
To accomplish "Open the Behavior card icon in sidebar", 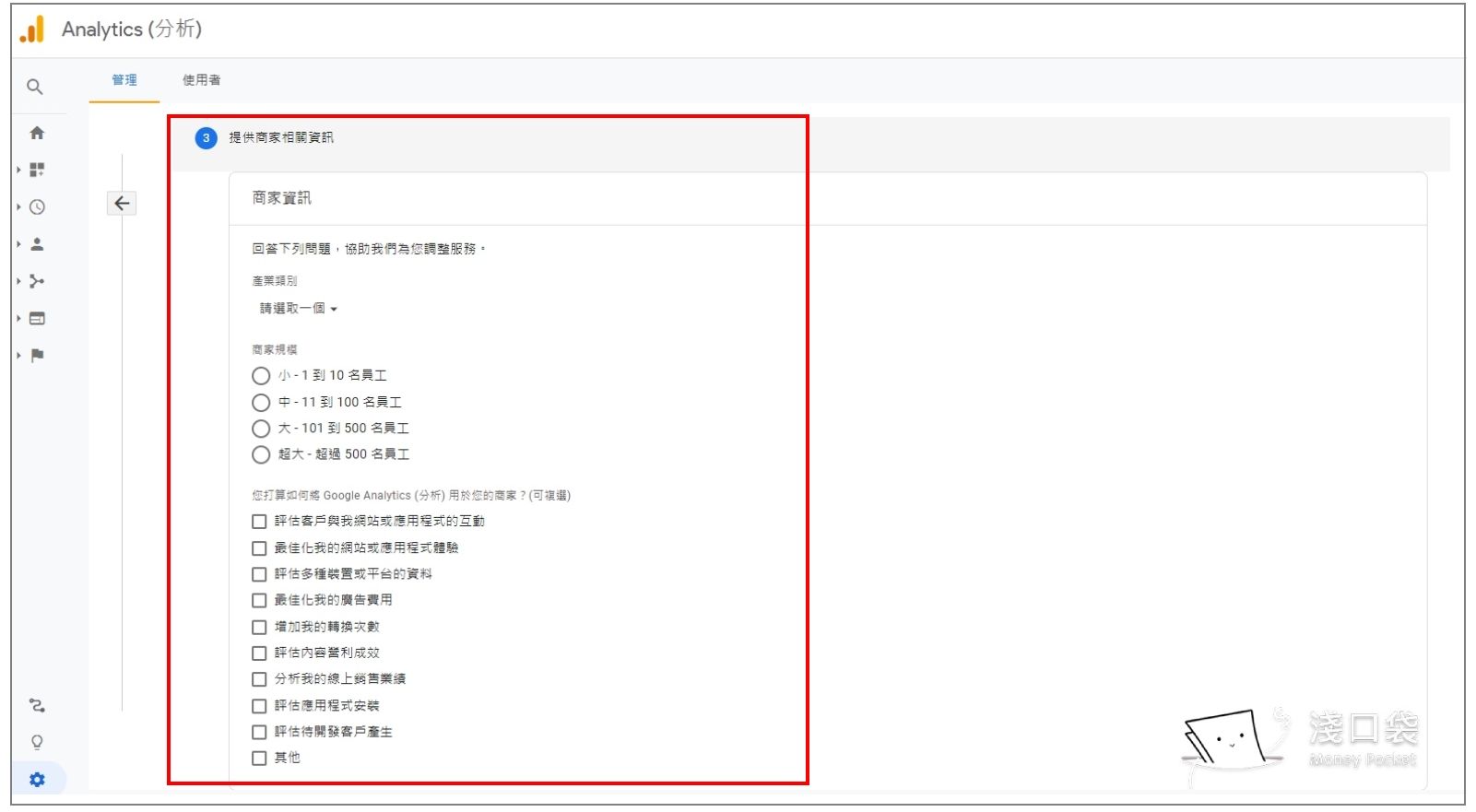I will (37, 319).
